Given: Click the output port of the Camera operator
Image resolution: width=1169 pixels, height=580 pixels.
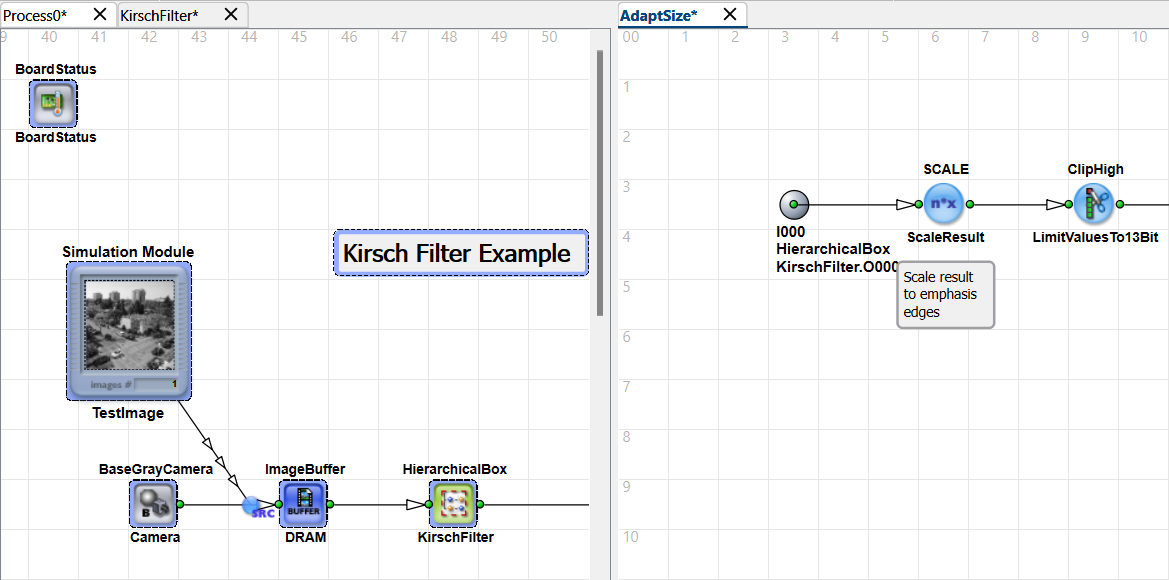Looking at the screenshot, I should pos(181,504).
